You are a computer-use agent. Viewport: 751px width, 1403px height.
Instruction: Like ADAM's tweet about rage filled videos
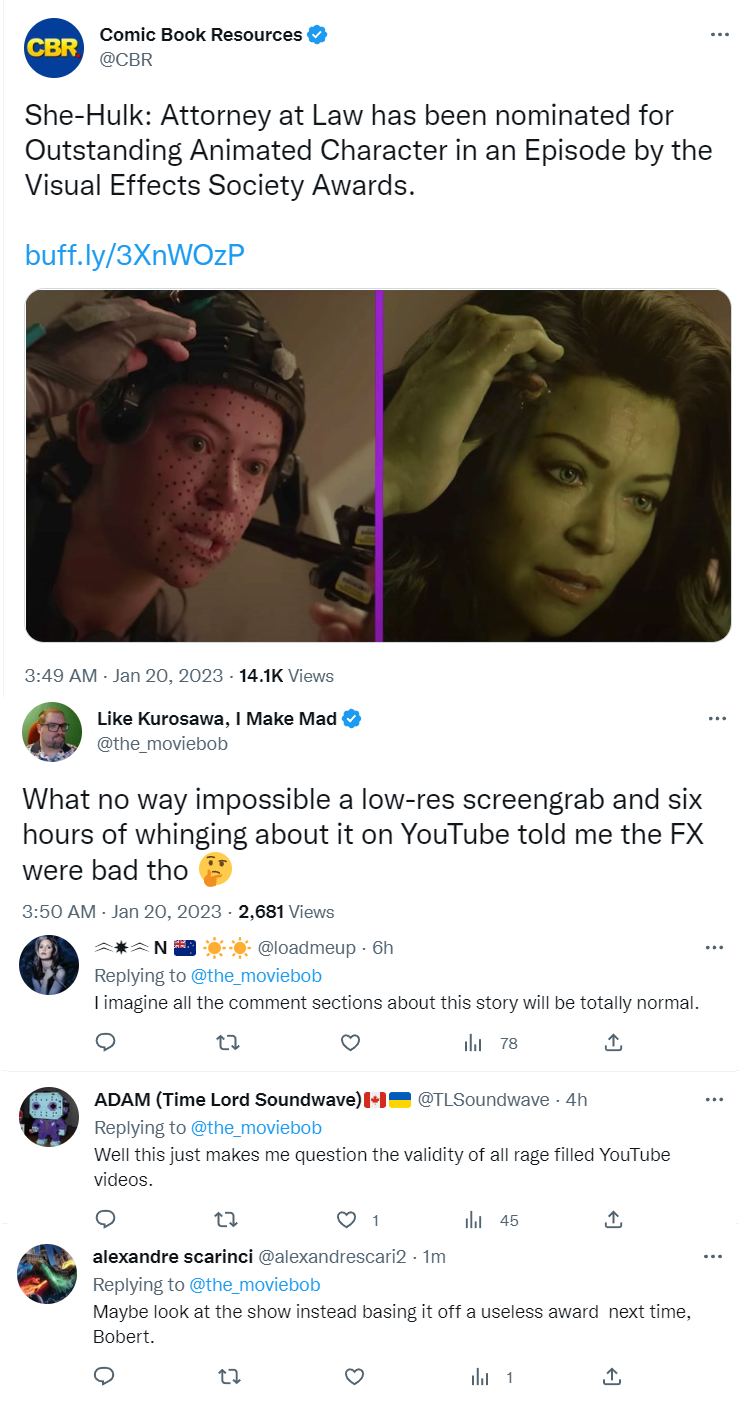pyautogui.click(x=347, y=1220)
